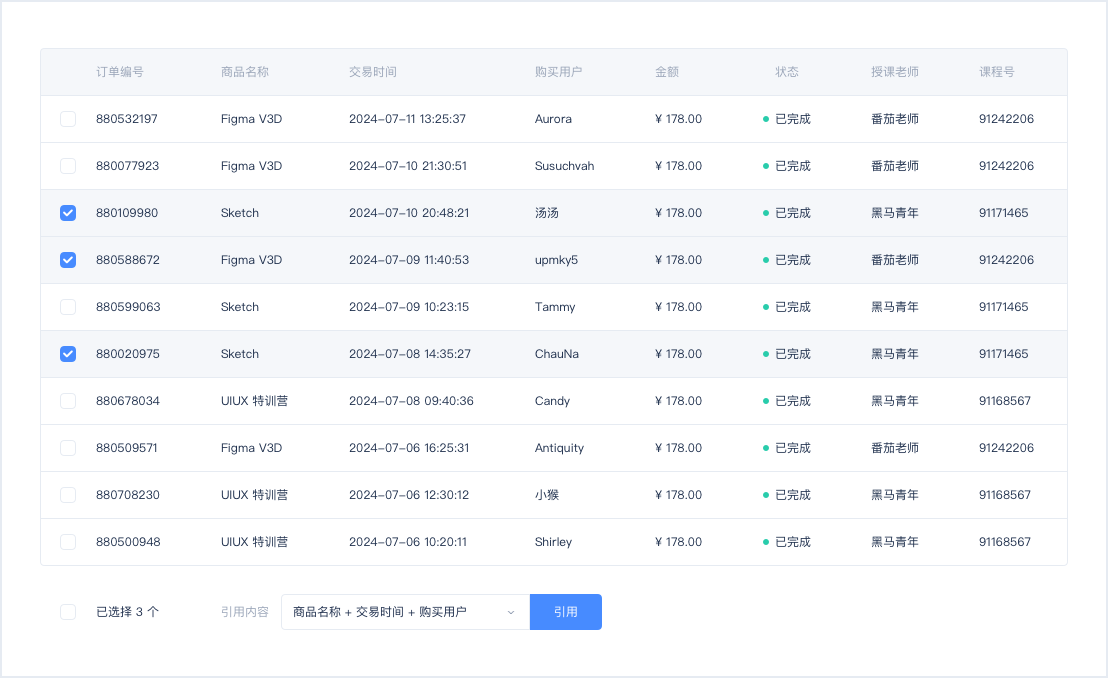Click timestamp 2024-07-09 11:40:53
Image resolution: width=1108 pixels, height=678 pixels.
(x=409, y=260)
